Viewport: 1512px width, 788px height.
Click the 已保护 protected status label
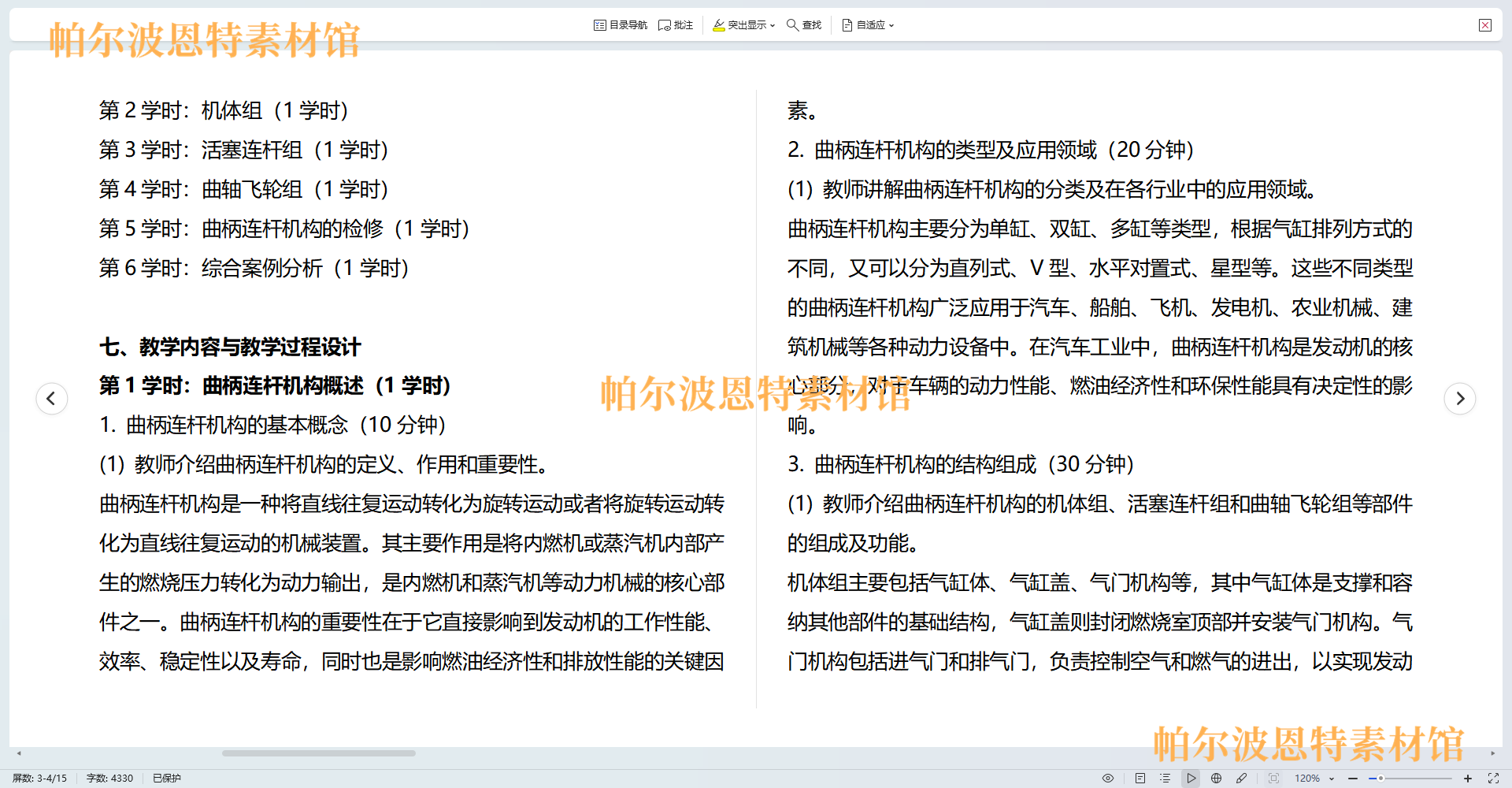[167, 778]
